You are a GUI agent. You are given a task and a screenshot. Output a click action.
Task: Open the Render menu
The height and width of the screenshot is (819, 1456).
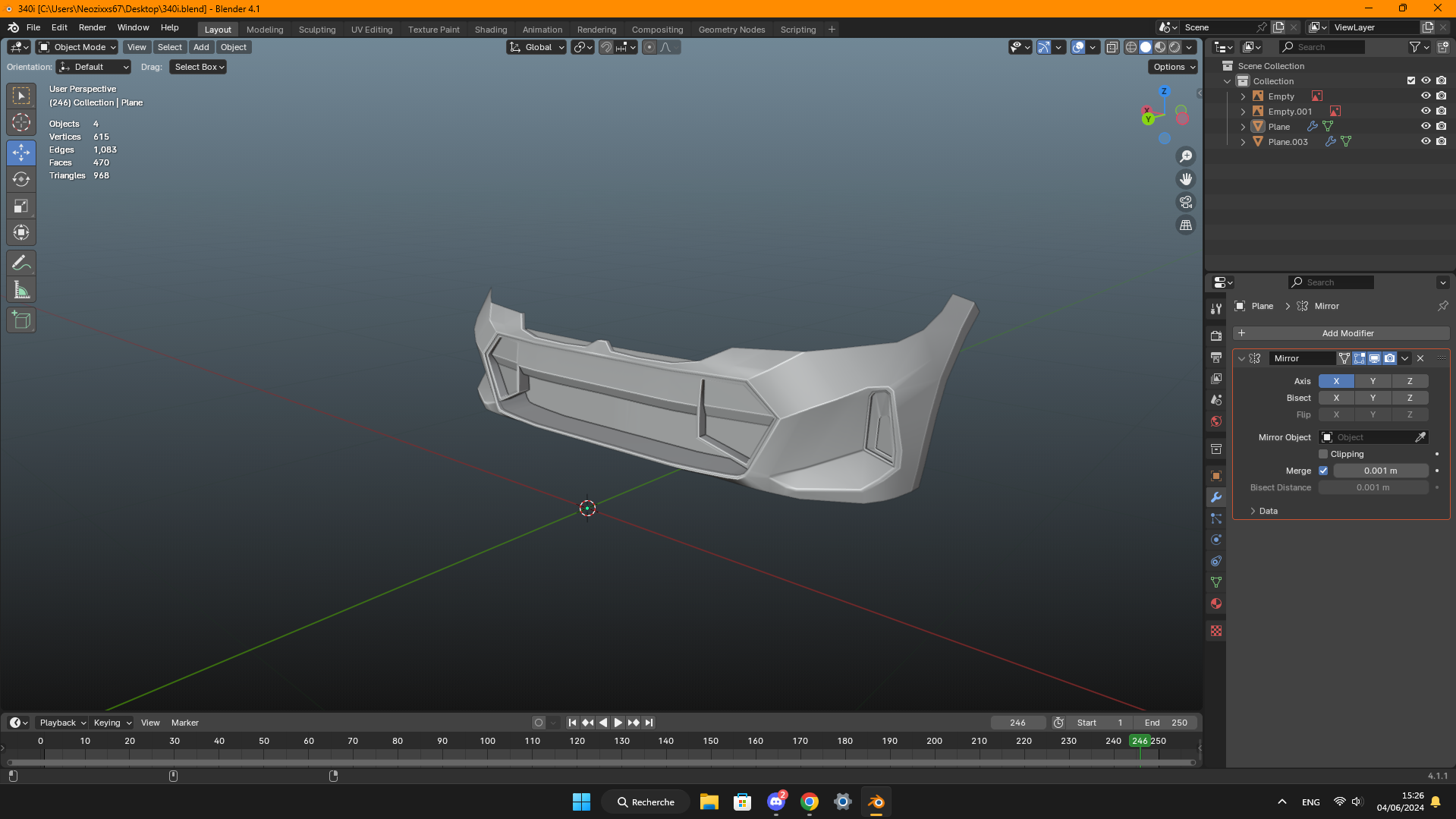93,27
